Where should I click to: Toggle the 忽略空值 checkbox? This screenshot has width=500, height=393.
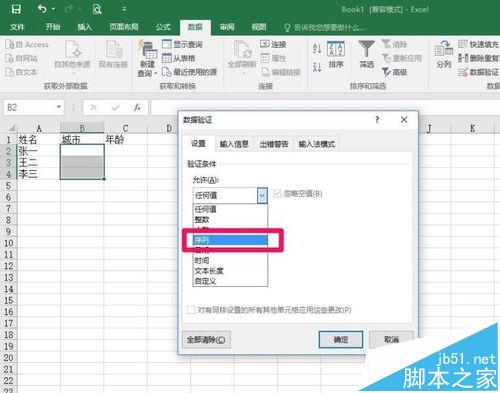(277, 194)
